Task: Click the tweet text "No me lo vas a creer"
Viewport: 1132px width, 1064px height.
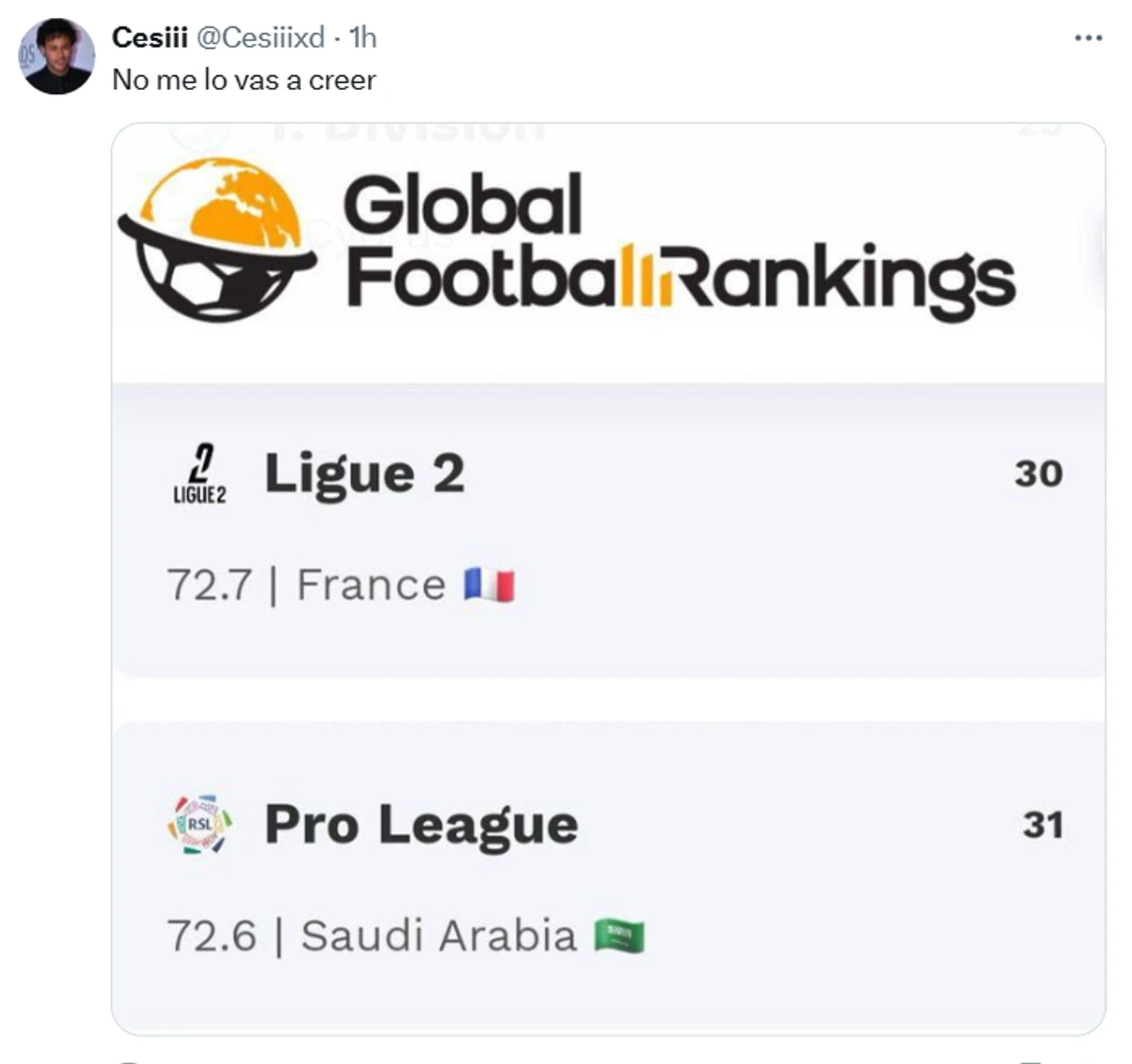Action: (244, 80)
